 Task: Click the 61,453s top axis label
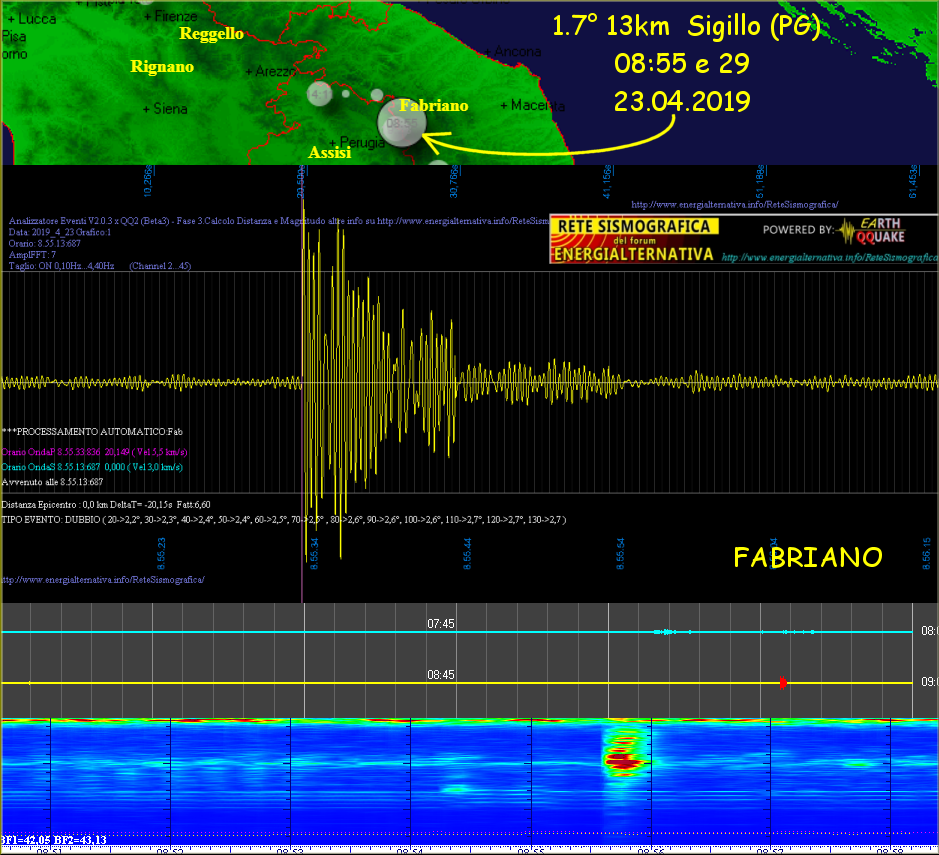point(913,181)
